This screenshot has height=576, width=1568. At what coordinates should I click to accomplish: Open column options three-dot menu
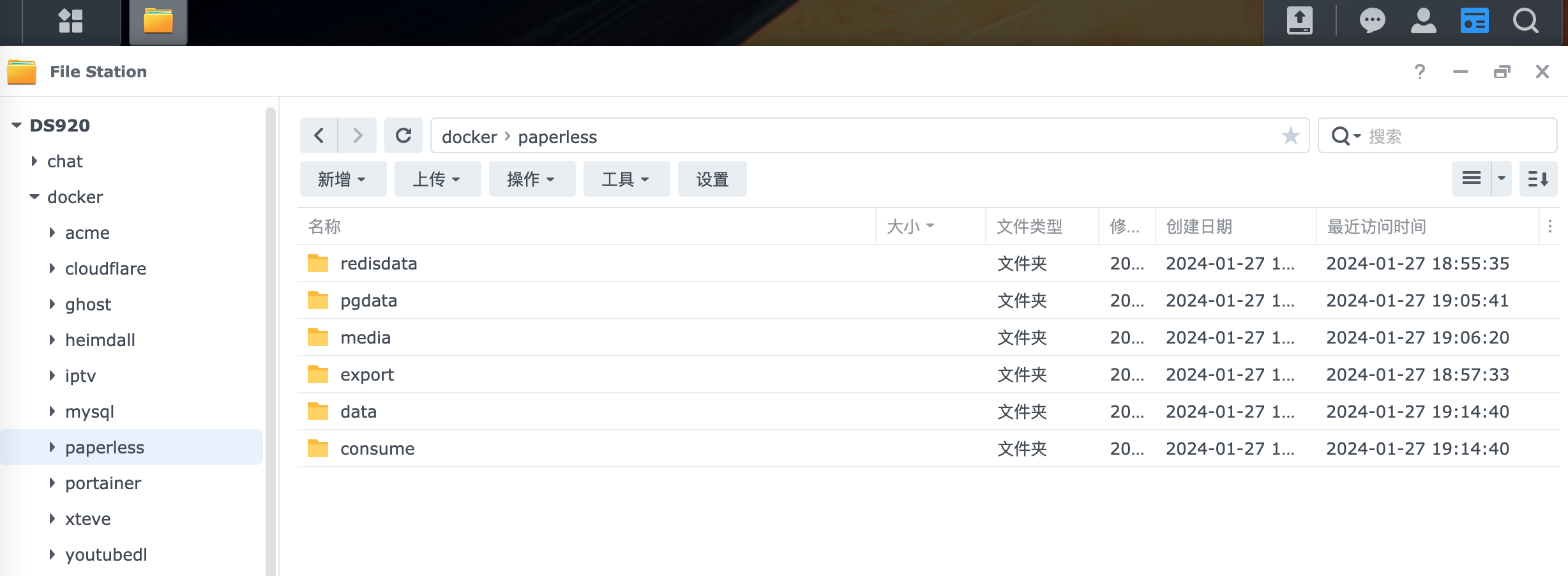click(1549, 226)
